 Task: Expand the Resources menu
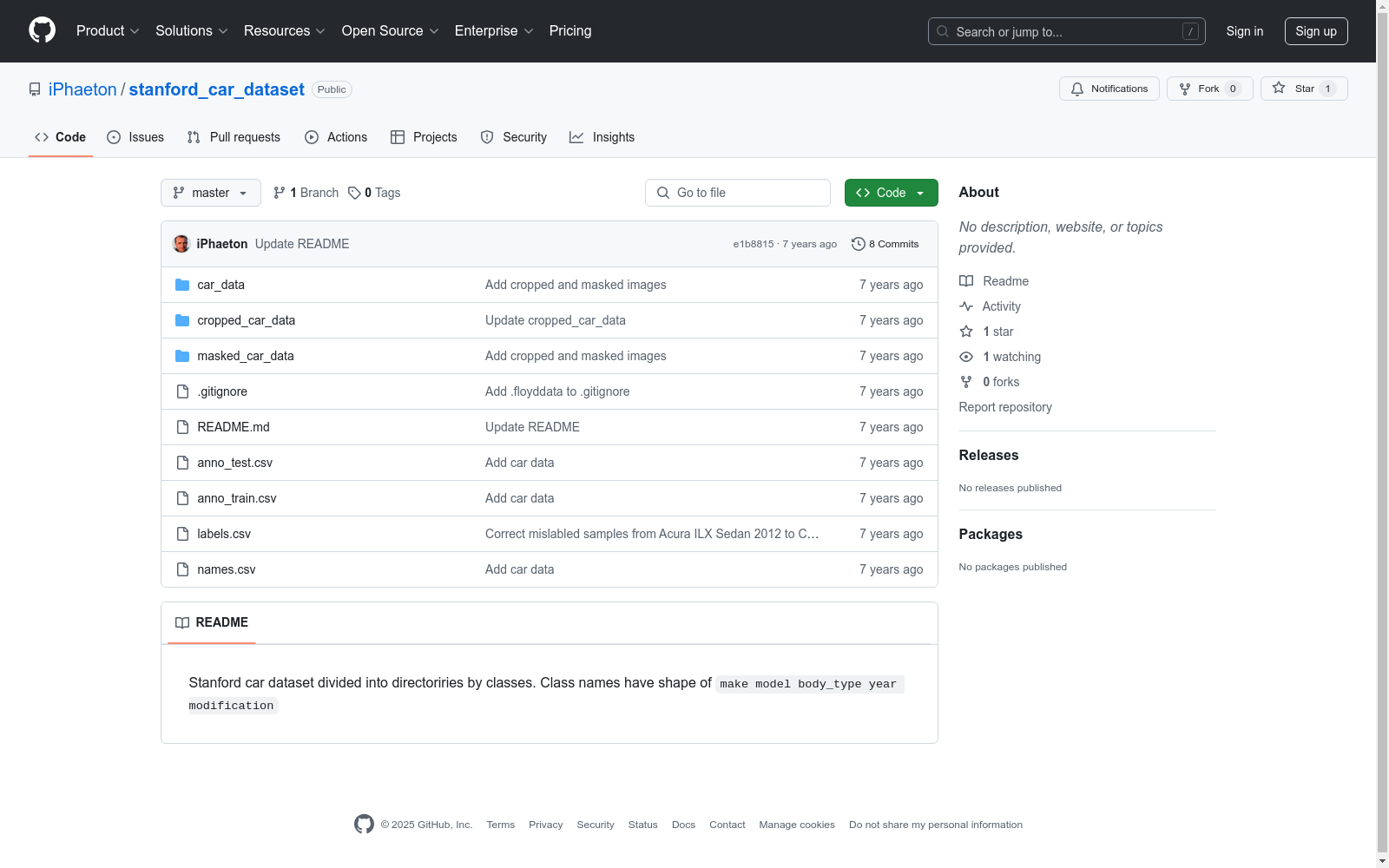pos(285,31)
